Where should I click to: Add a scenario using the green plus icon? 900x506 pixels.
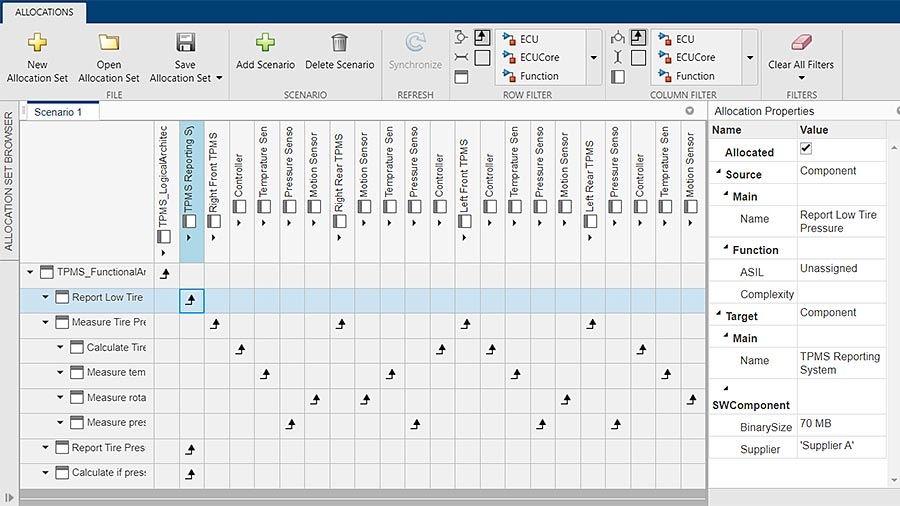point(265,43)
